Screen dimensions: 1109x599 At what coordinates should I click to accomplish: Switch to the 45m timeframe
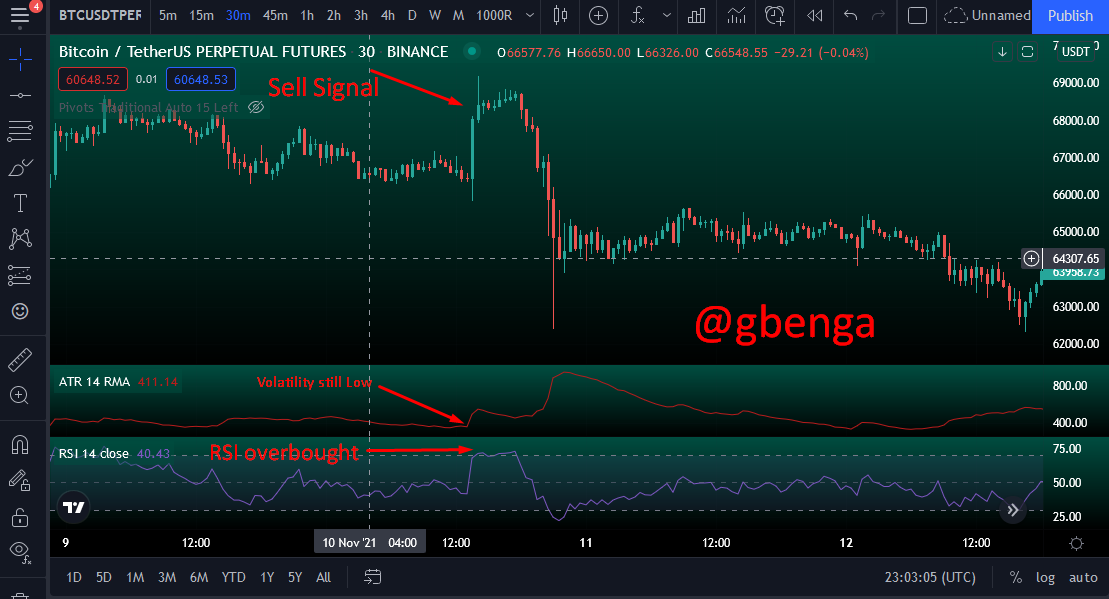click(275, 16)
